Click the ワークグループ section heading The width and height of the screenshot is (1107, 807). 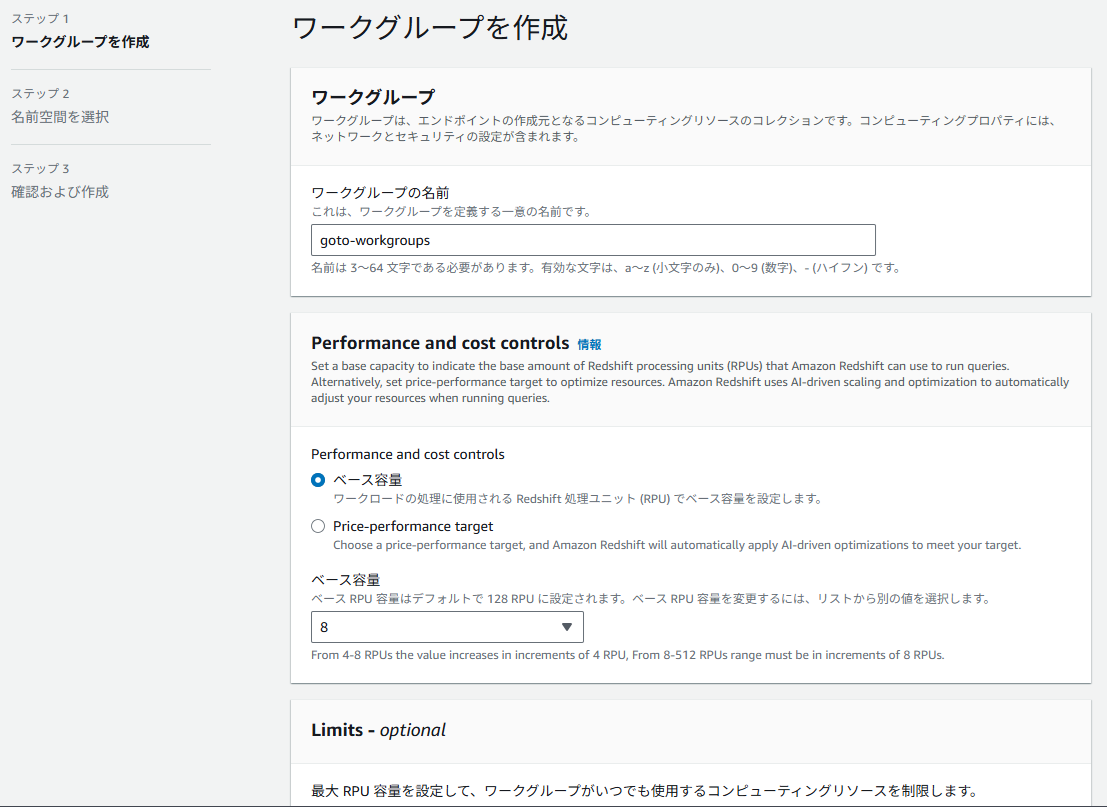pyautogui.click(x=373, y=97)
